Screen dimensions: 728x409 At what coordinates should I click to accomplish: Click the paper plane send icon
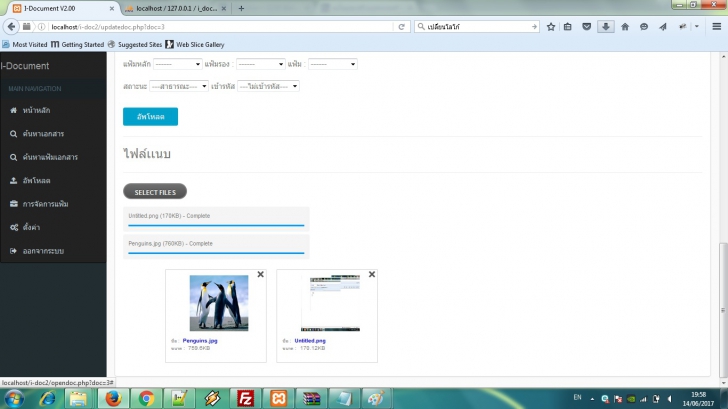coord(663,27)
